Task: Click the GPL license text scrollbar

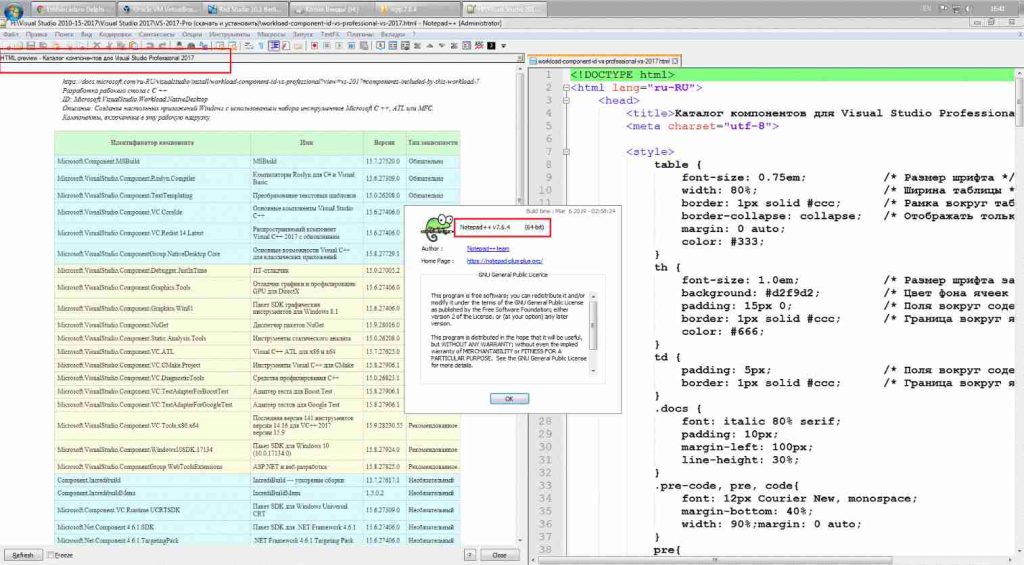Action: click(593, 333)
